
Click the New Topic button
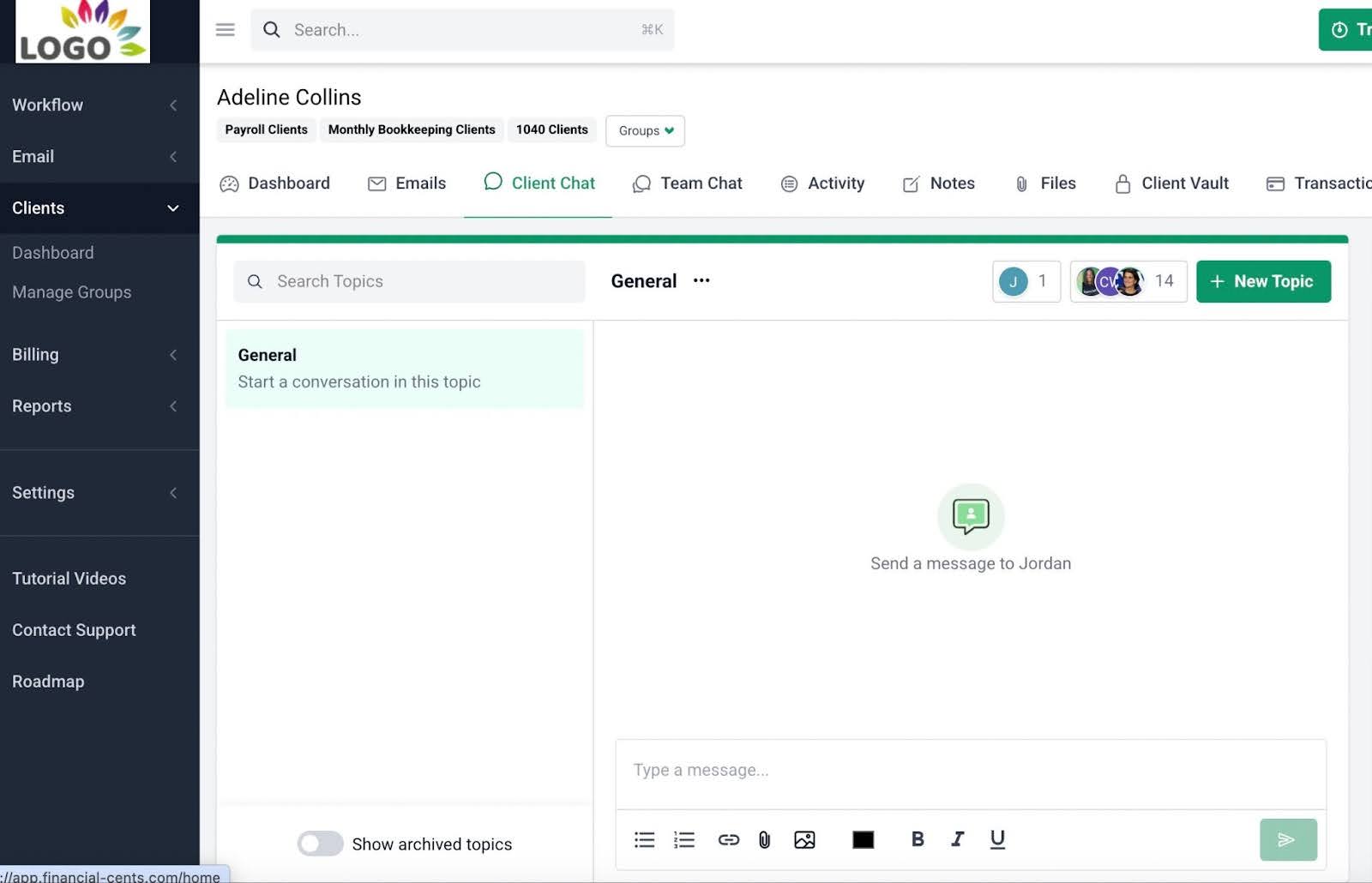point(1262,281)
